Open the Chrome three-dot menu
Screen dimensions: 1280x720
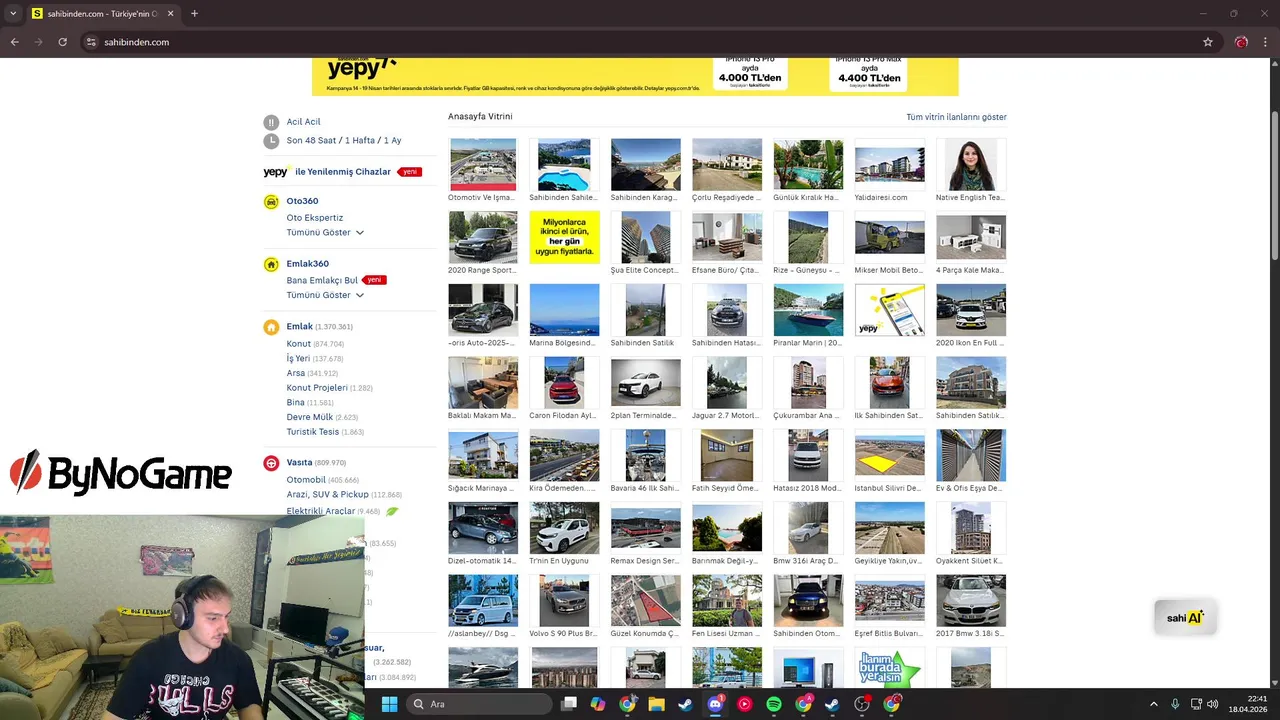(x=1266, y=42)
